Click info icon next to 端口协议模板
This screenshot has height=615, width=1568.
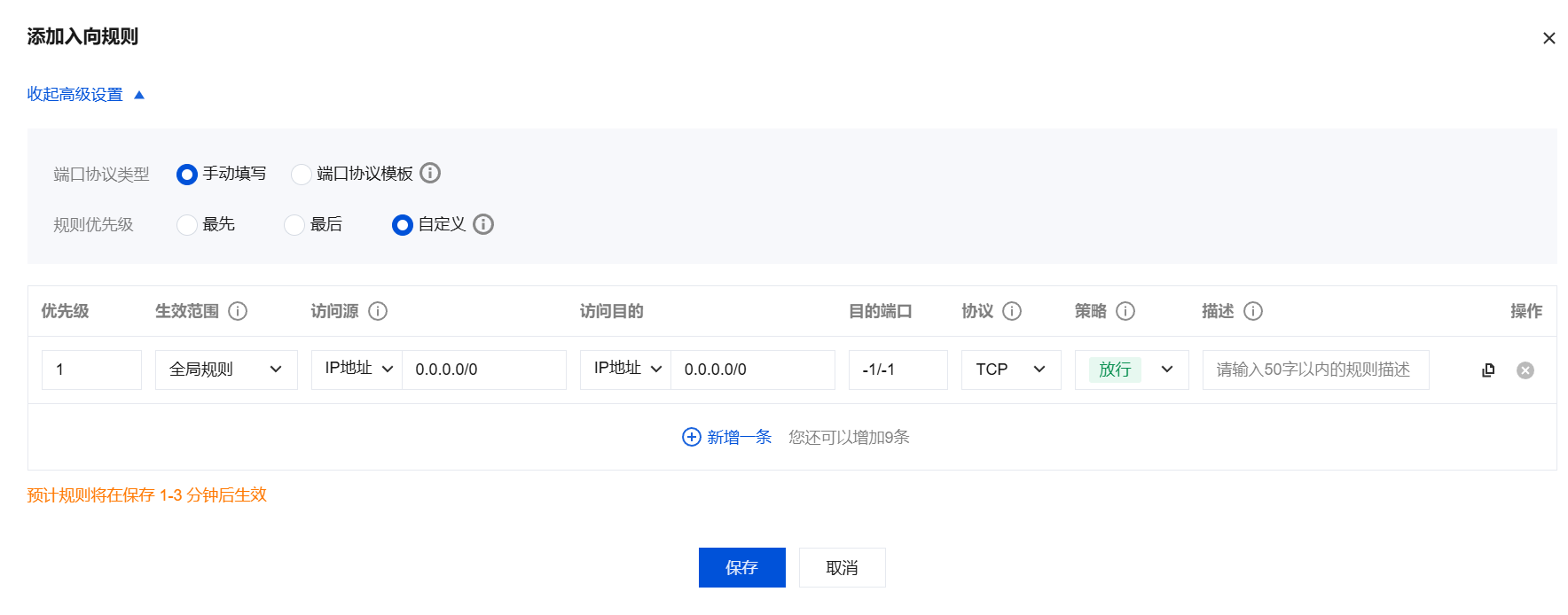click(430, 173)
